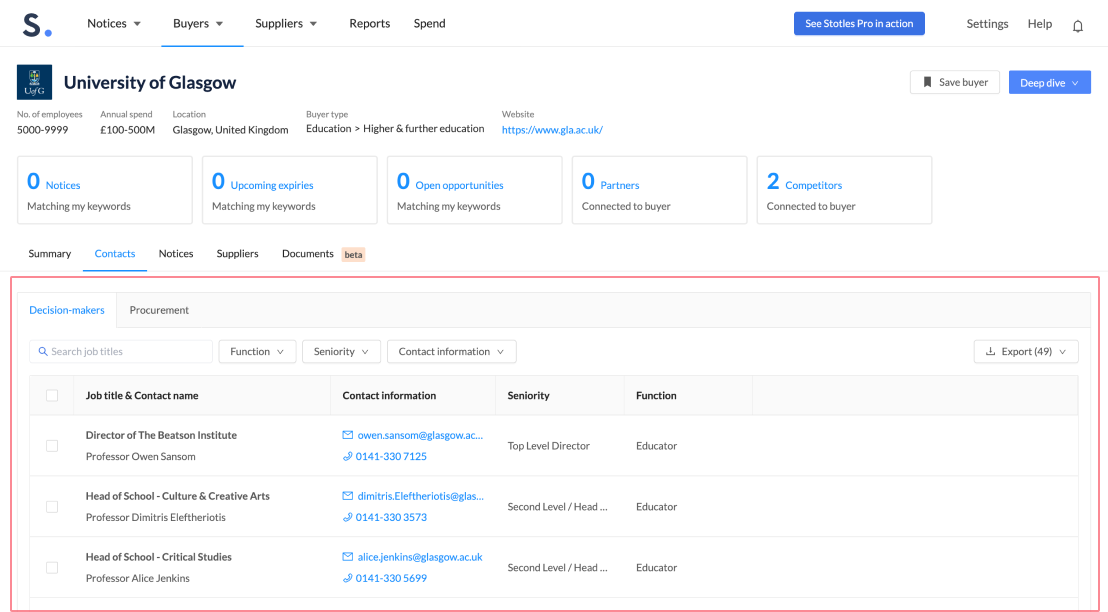Click the phone icon beside 0141-330 7125
Viewport: 1108px width, 612px height.
[348, 457]
